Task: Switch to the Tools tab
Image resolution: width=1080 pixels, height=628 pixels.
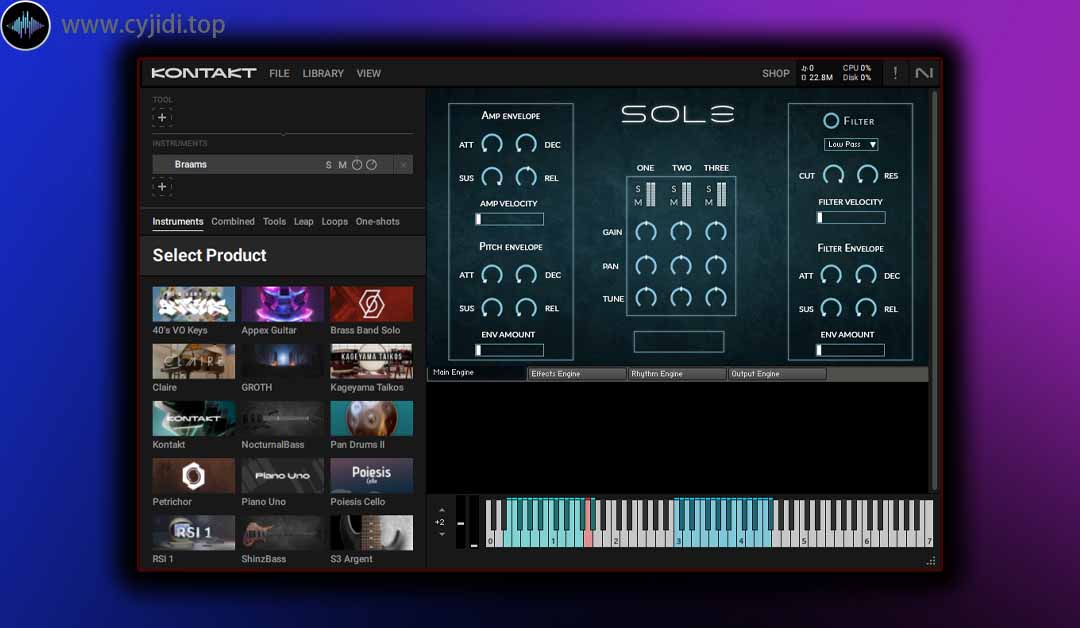Action: pyautogui.click(x=274, y=222)
